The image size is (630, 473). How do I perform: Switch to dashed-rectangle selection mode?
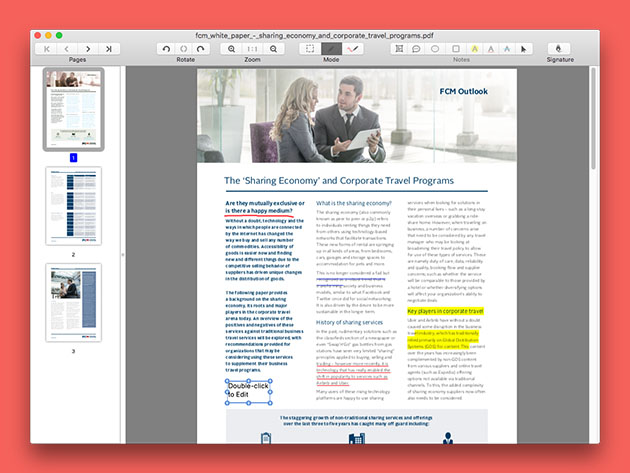tap(310, 48)
